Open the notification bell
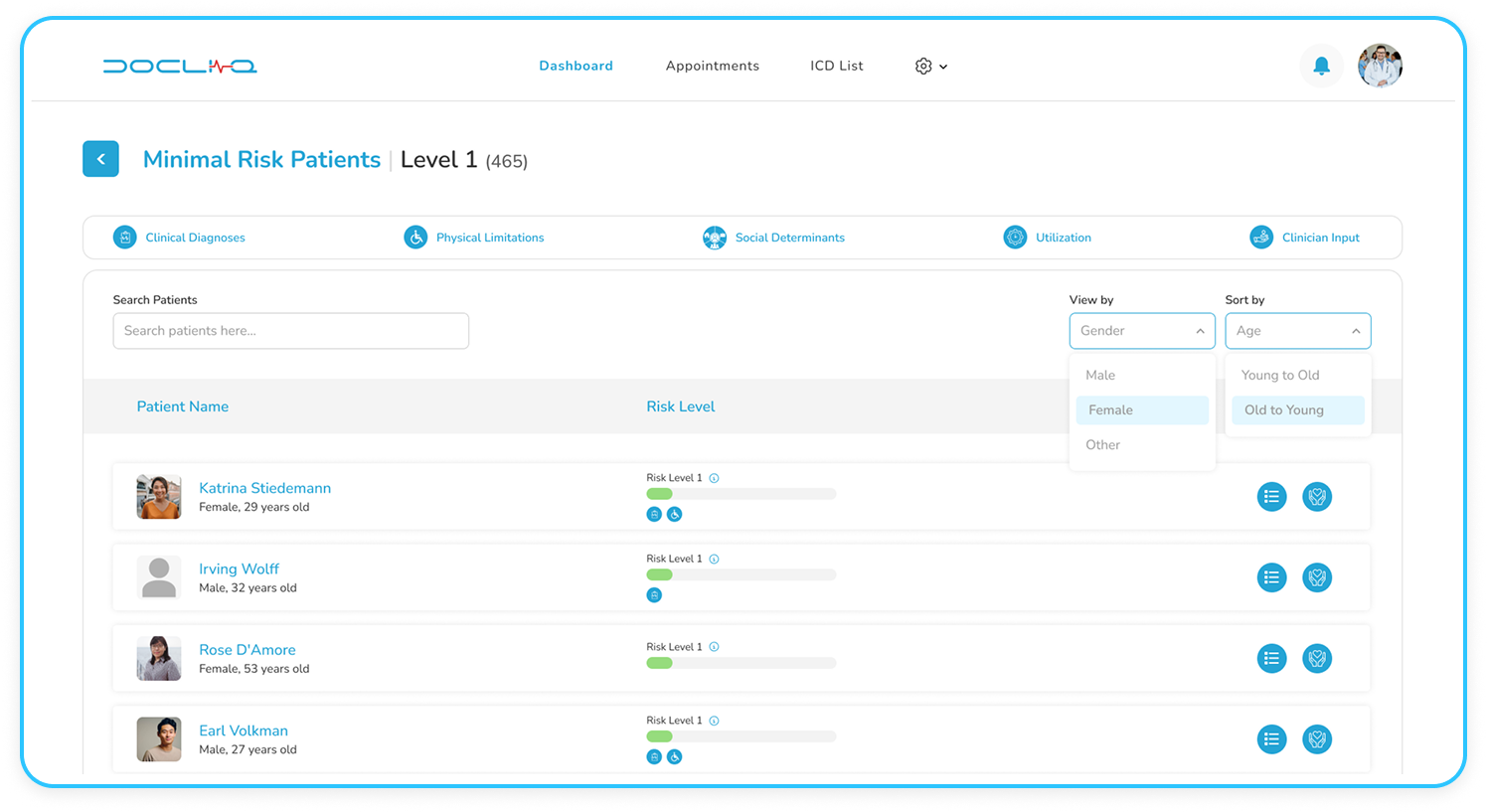 click(x=1321, y=66)
